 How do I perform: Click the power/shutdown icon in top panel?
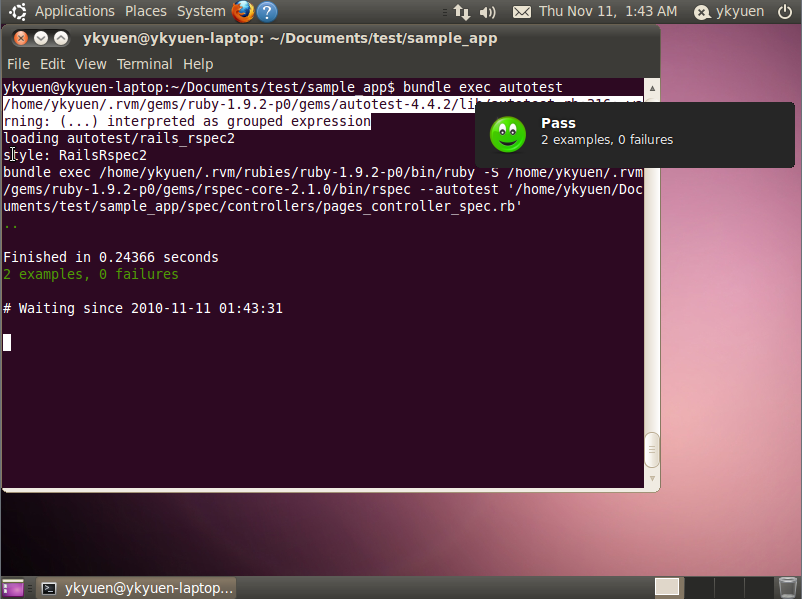click(x=784, y=12)
